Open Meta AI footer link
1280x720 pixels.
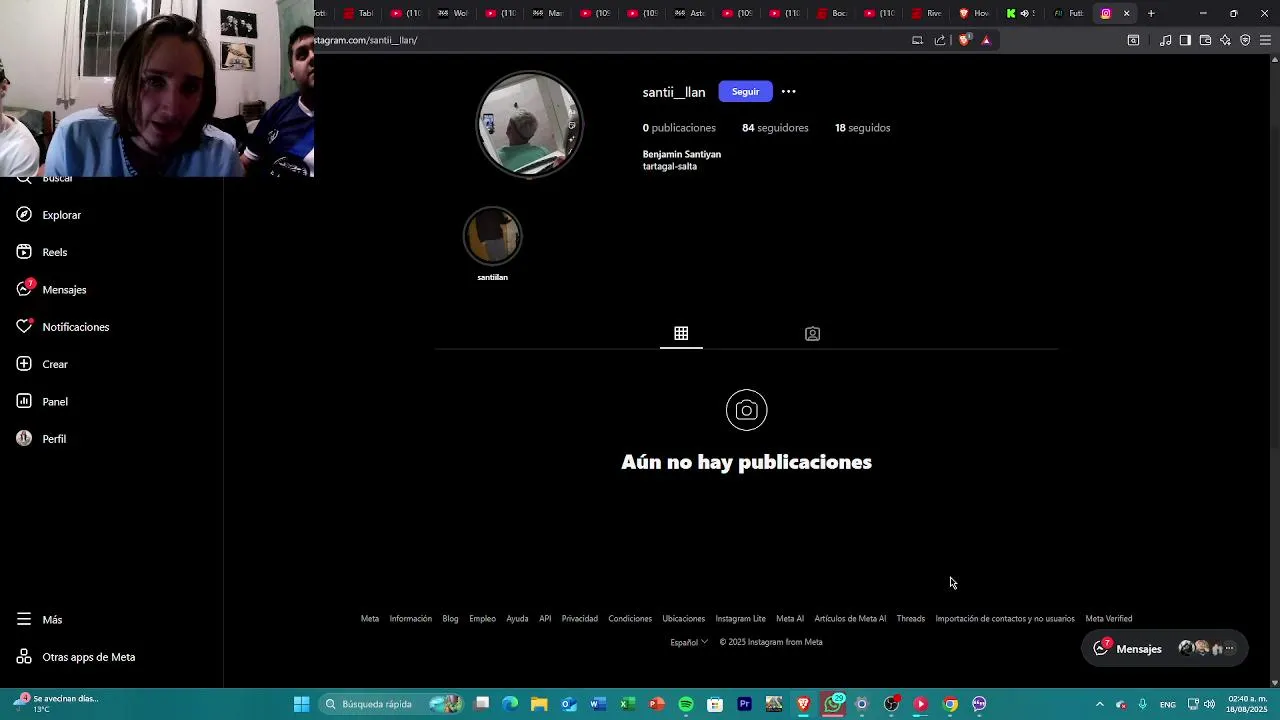point(790,619)
